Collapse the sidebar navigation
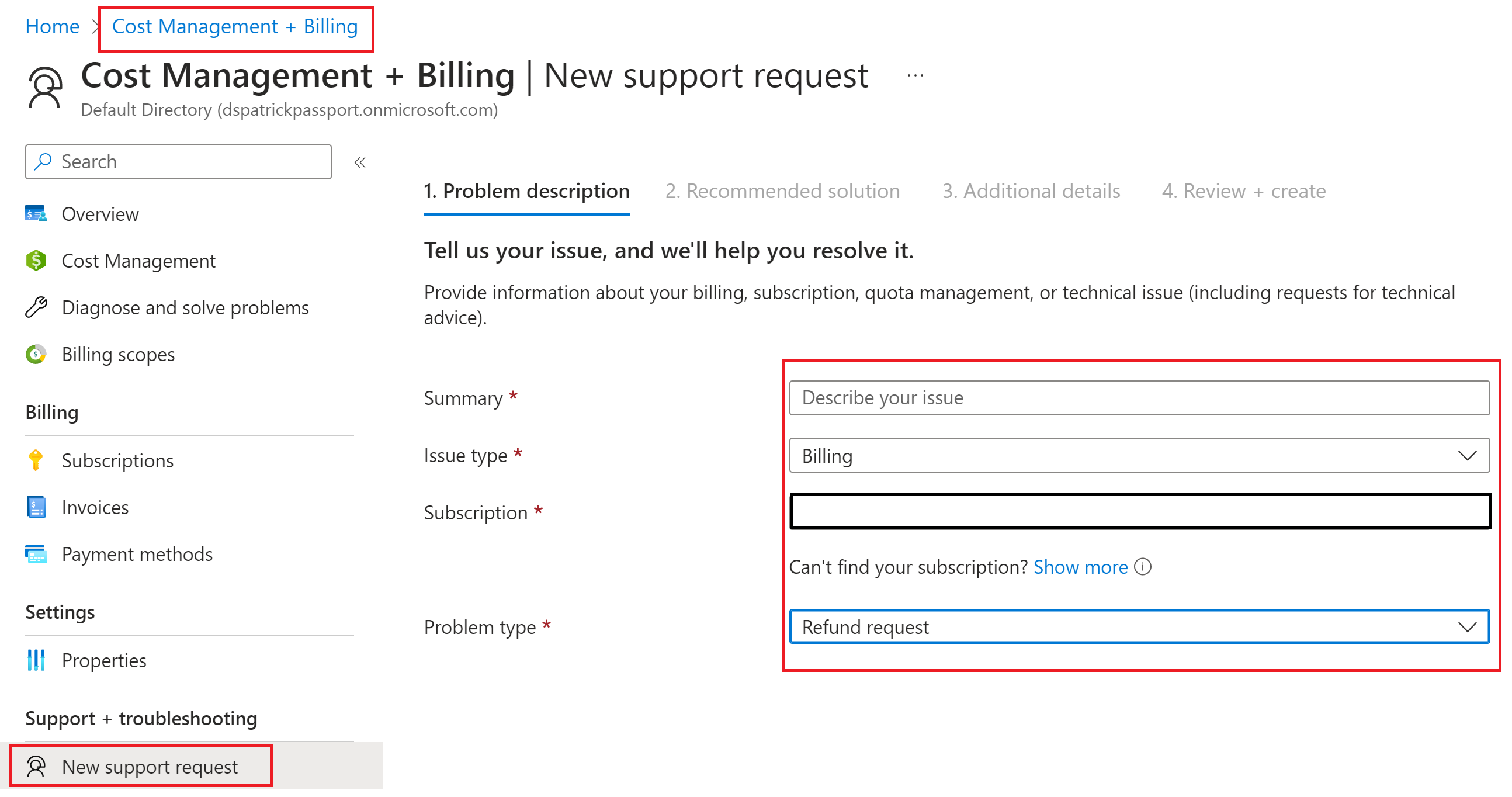1512x797 pixels. click(360, 162)
